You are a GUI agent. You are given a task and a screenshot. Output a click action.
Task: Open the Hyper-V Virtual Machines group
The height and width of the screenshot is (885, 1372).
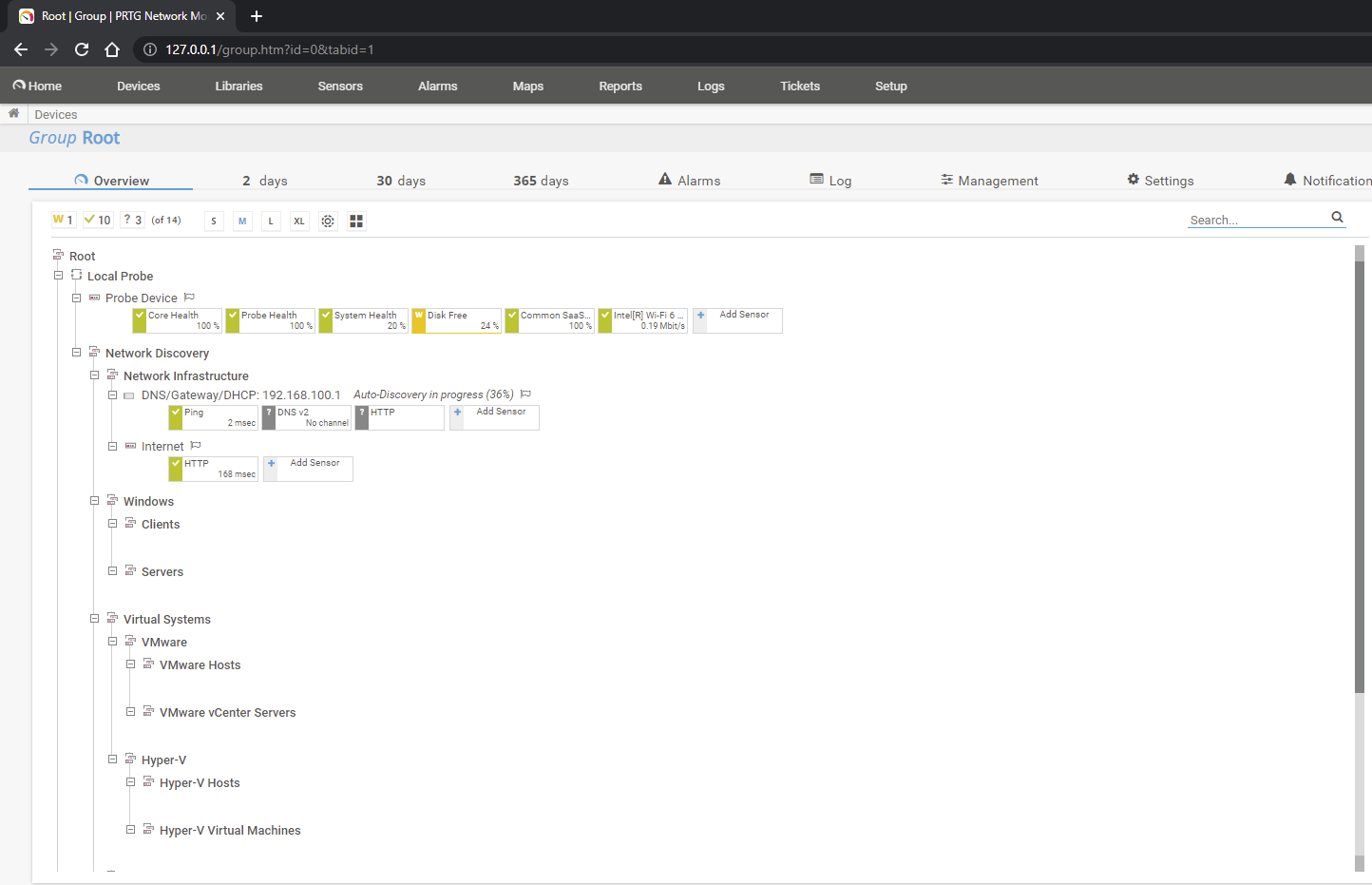pos(230,830)
